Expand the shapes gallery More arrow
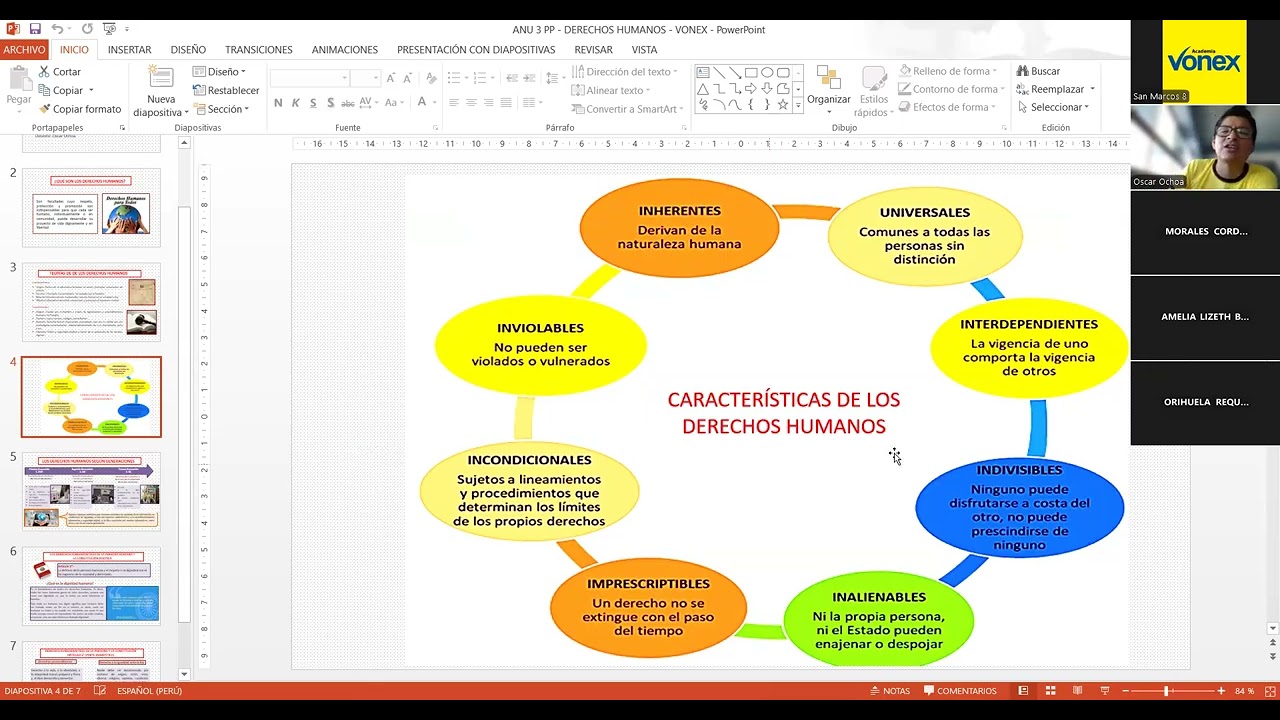Screen dimensions: 1280x720 point(798,105)
